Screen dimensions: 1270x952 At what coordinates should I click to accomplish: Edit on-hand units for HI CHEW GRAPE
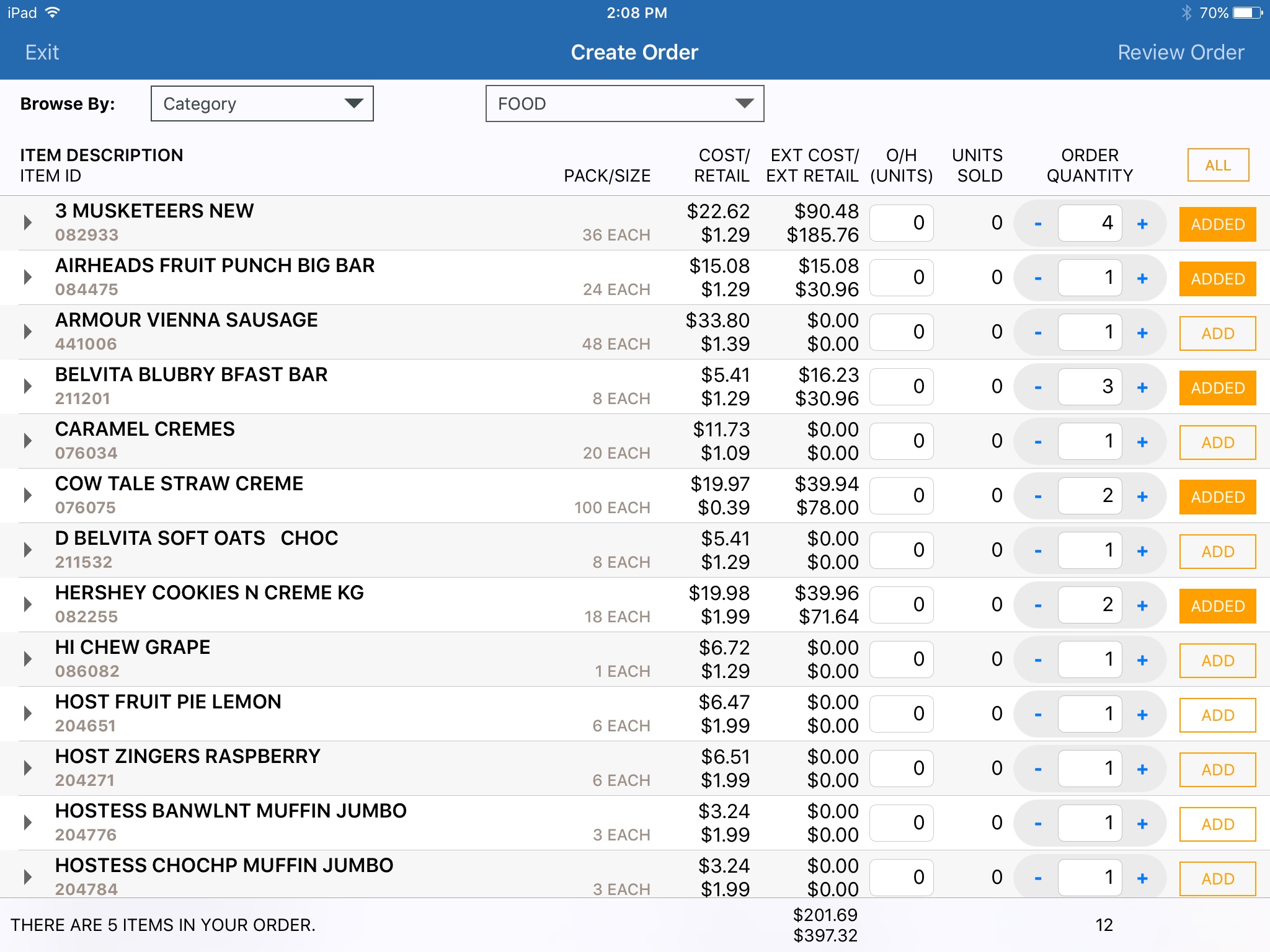tap(902, 659)
